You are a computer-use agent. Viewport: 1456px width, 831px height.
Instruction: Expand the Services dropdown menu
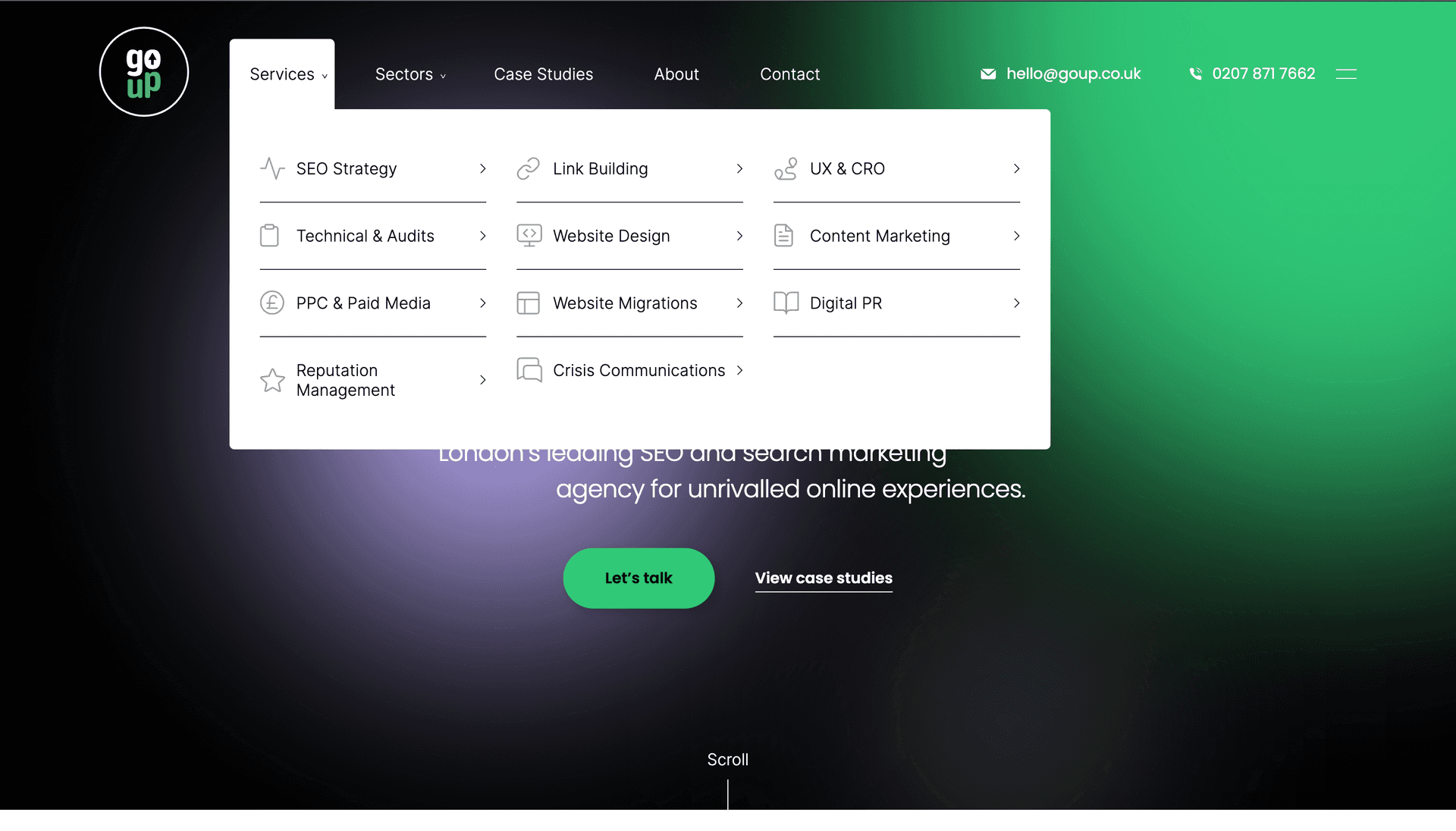[282, 74]
